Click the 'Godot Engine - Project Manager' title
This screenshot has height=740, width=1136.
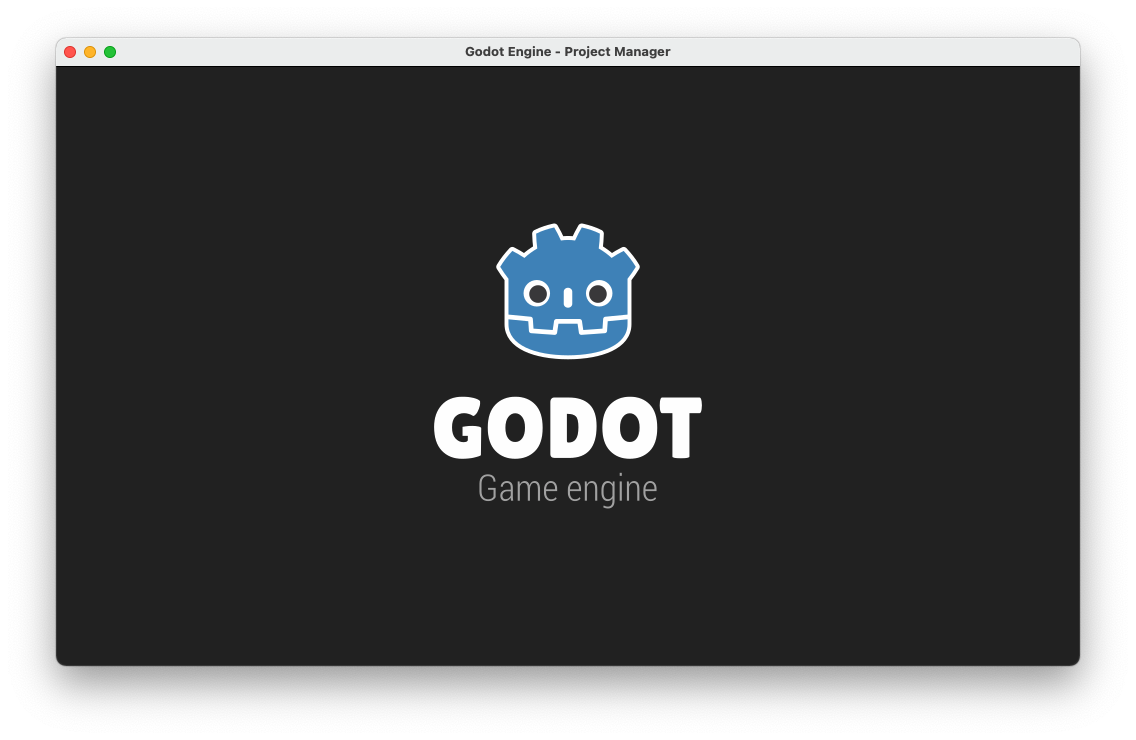click(x=567, y=51)
